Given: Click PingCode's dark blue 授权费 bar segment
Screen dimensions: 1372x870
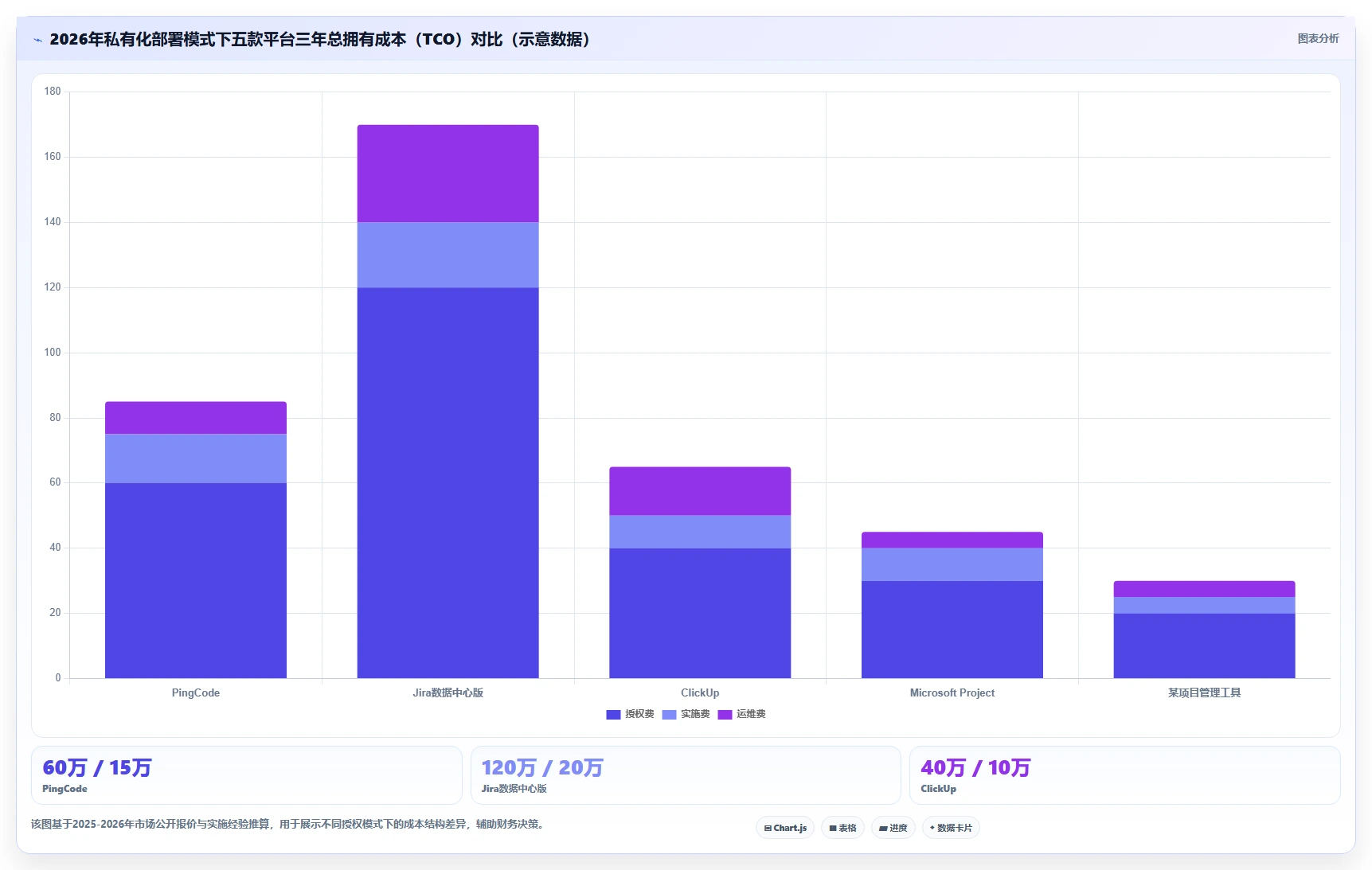Looking at the screenshot, I should 196,580.
